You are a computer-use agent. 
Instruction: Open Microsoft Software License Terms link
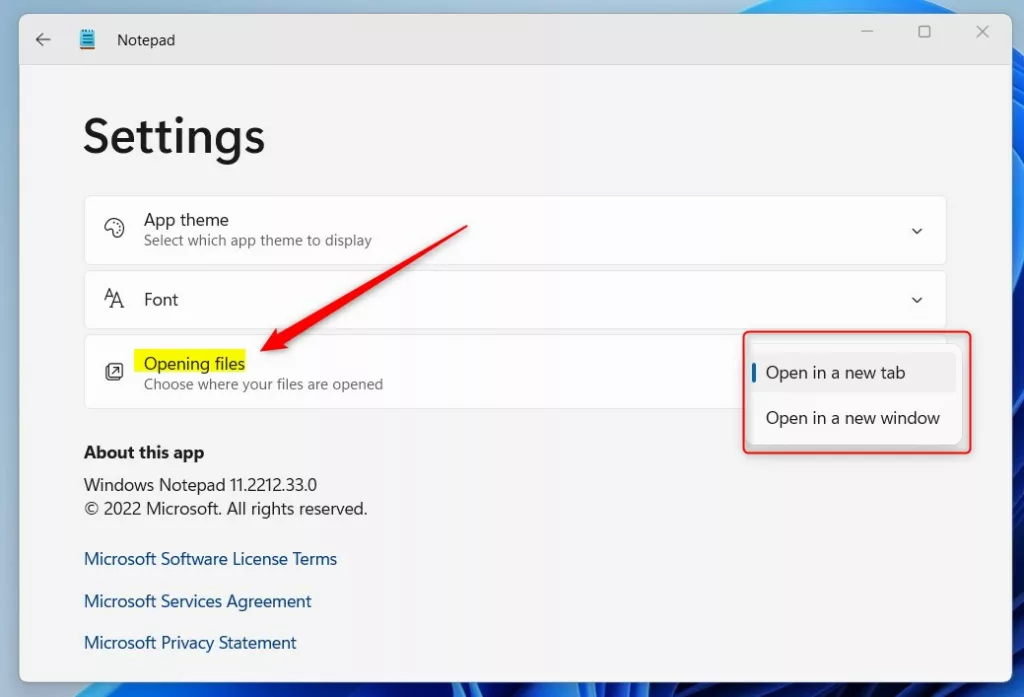click(x=210, y=559)
